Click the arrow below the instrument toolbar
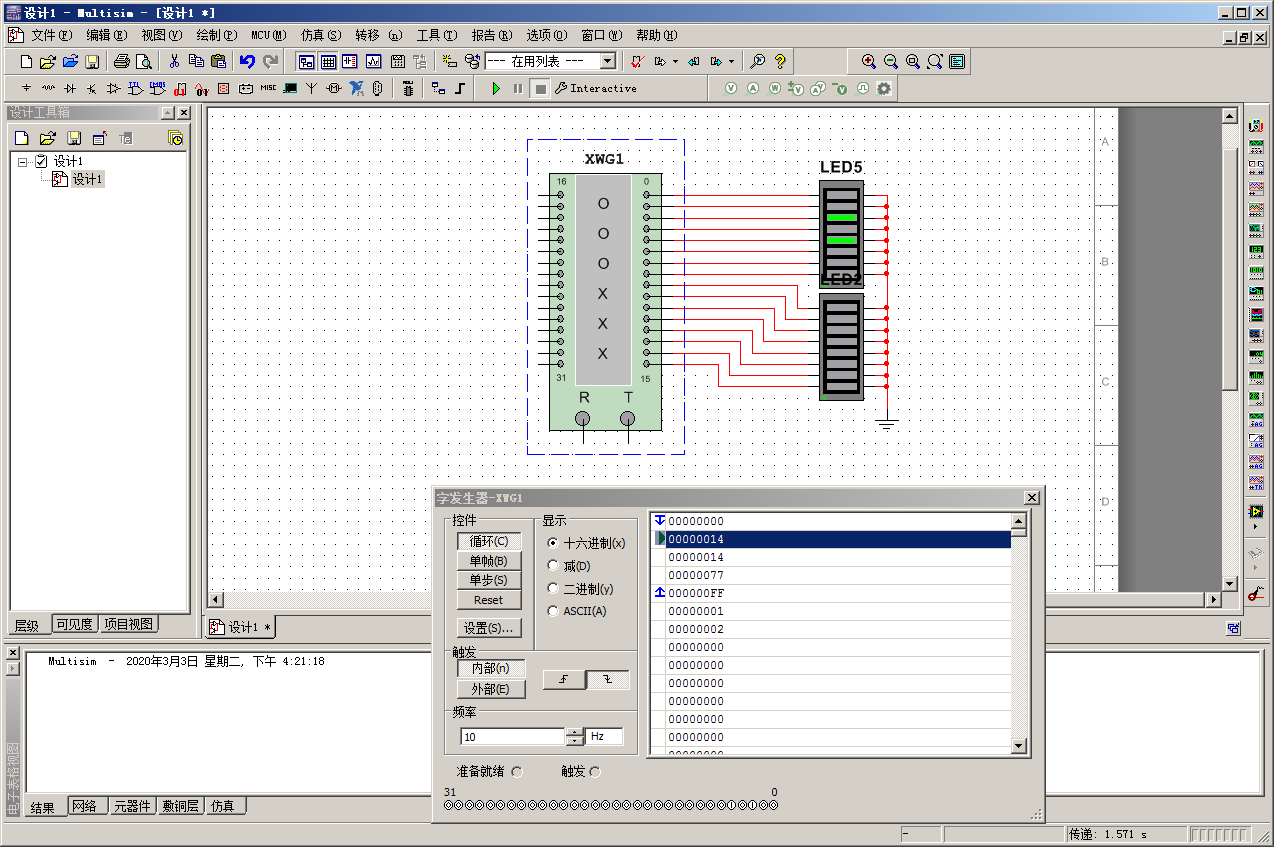Viewport: 1274px width, 847px height. tap(1256, 526)
